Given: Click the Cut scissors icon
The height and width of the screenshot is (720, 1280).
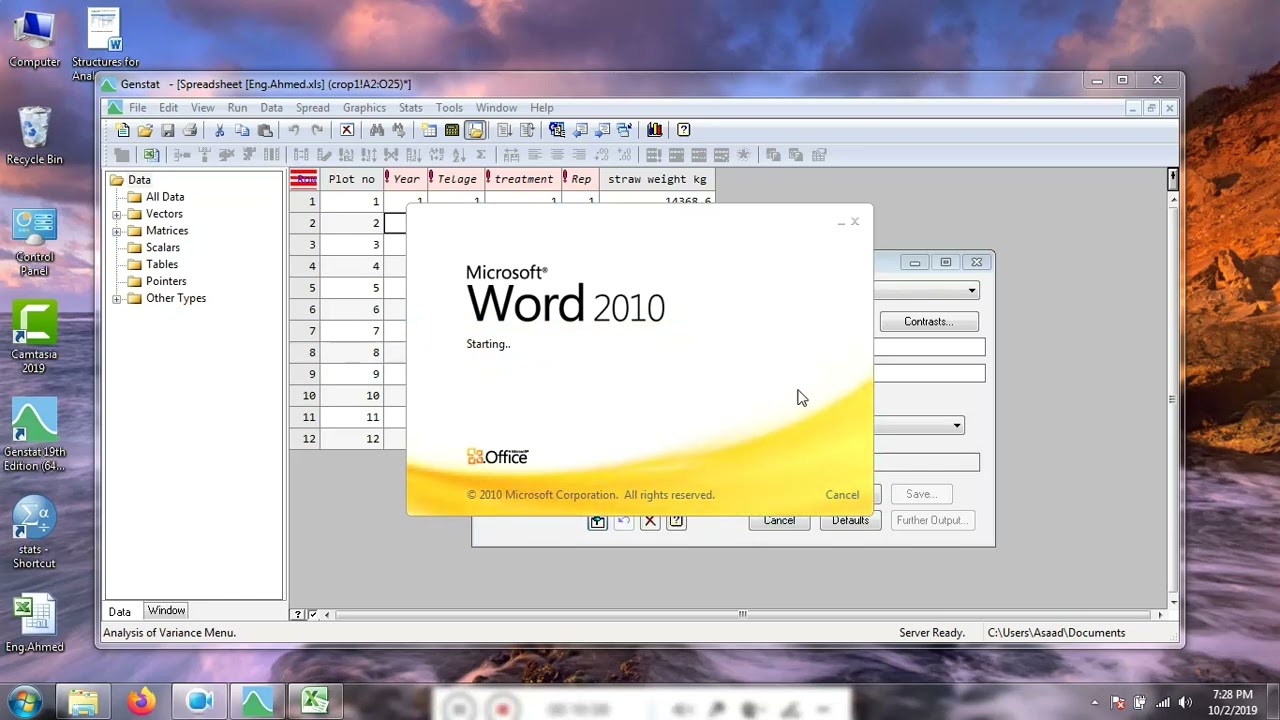Looking at the screenshot, I should click(219, 130).
